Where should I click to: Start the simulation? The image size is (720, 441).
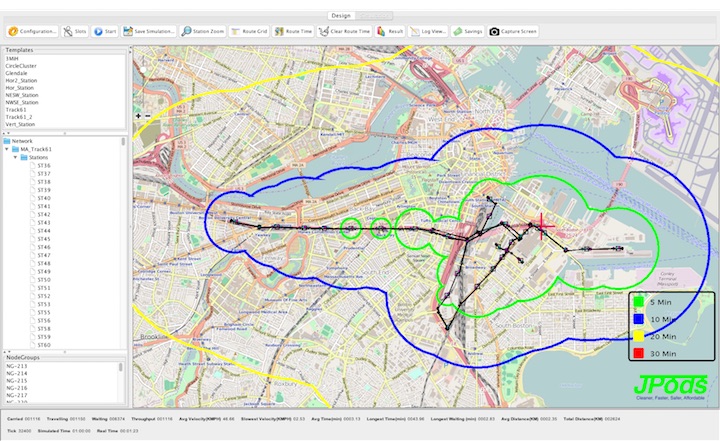(x=105, y=31)
